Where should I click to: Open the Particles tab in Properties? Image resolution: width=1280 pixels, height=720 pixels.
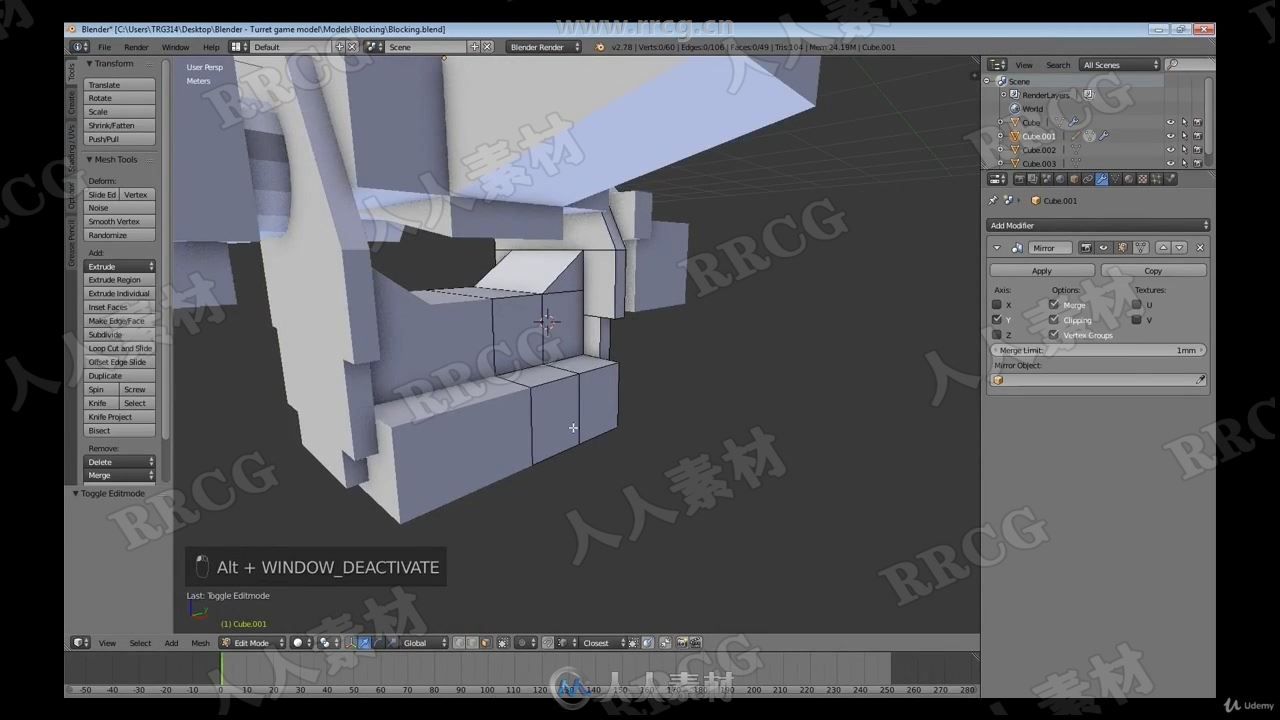click(x=1156, y=179)
